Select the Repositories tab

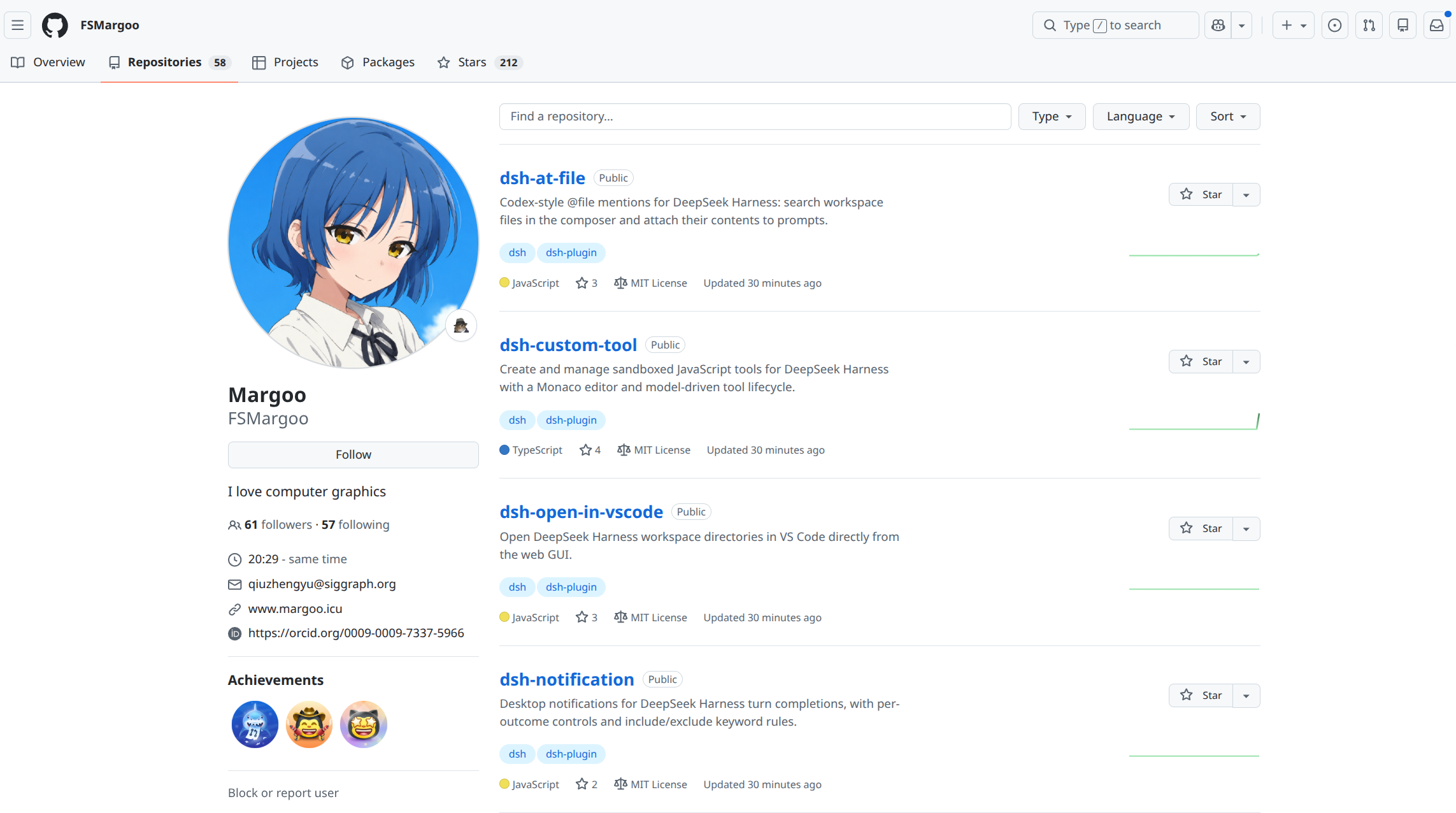pyautogui.click(x=169, y=62)
